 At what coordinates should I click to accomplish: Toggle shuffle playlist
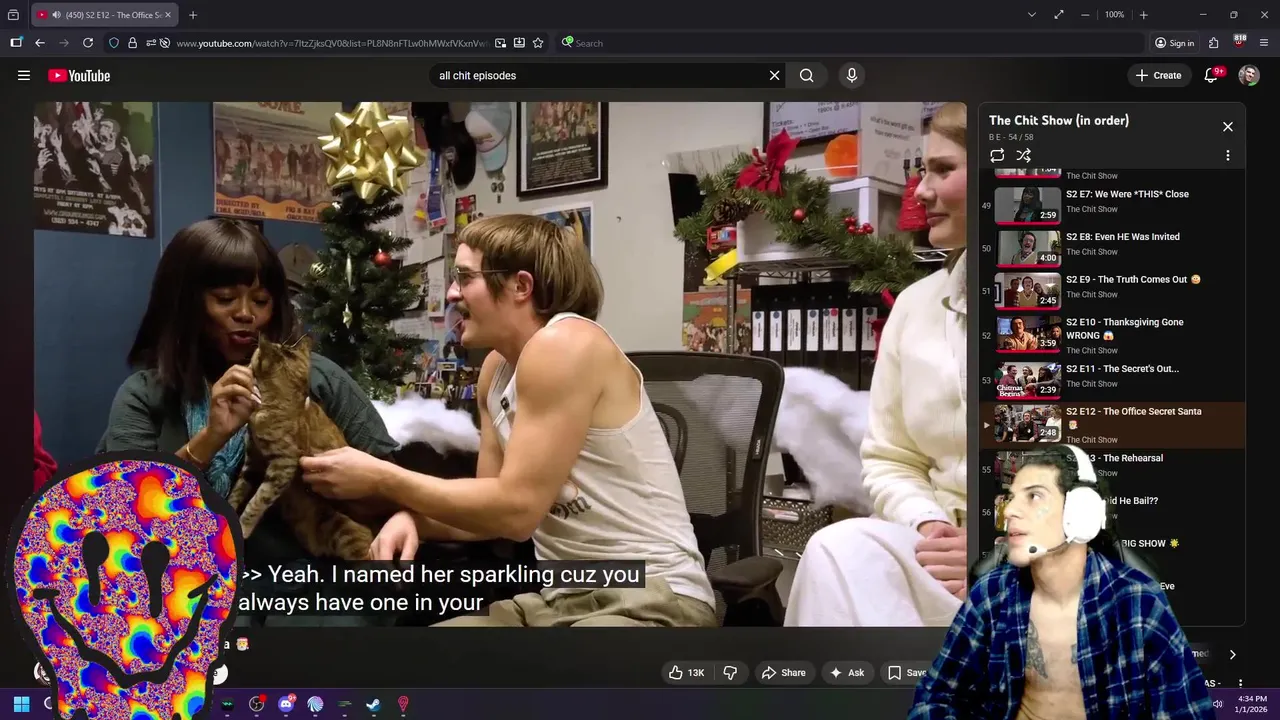pyautogui.click(x=1023, y=155)
